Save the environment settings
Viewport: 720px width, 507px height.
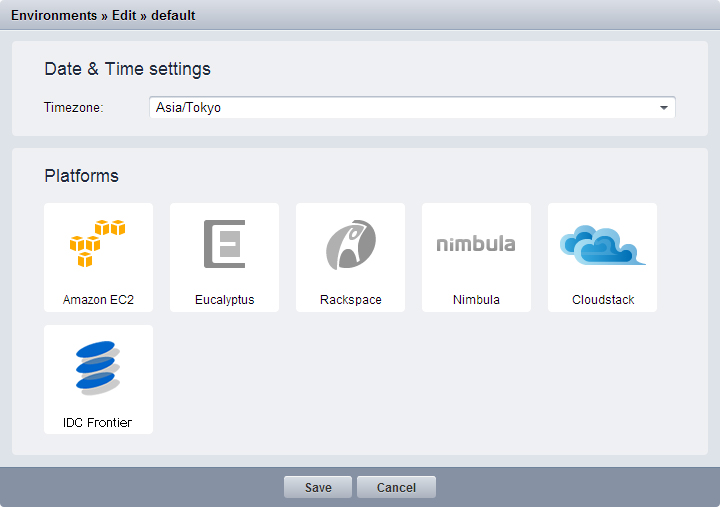point(318,487)
